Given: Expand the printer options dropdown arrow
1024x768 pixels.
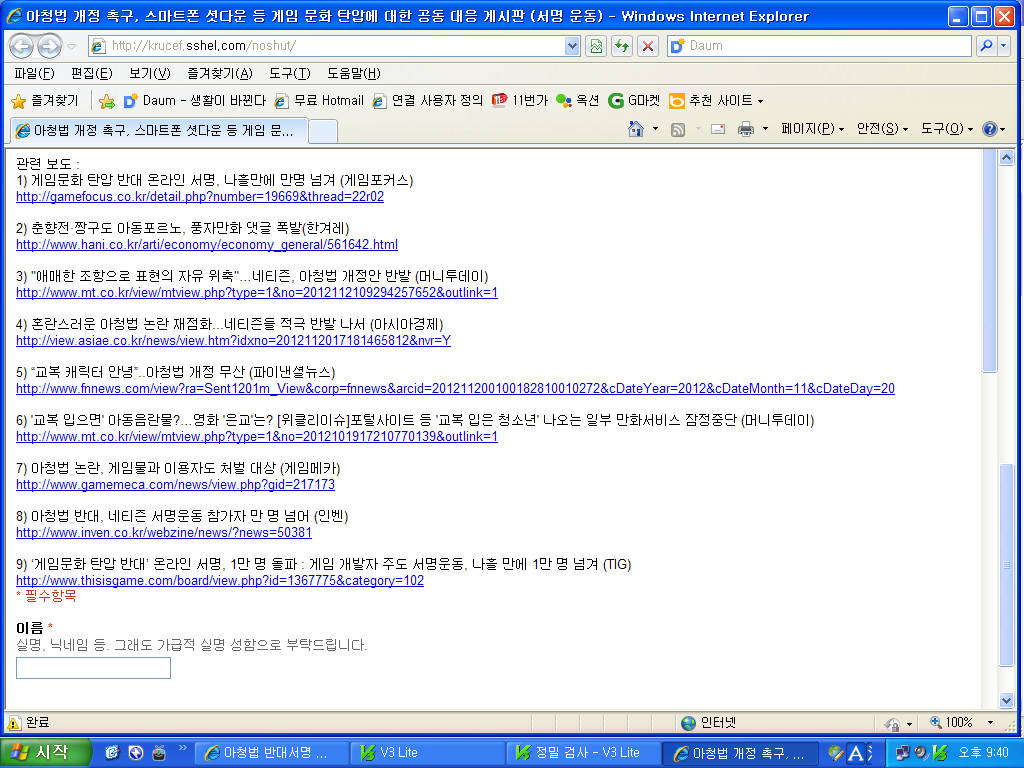Looking at the screenshot, I should pyautogui.click(x=765, y=129).
